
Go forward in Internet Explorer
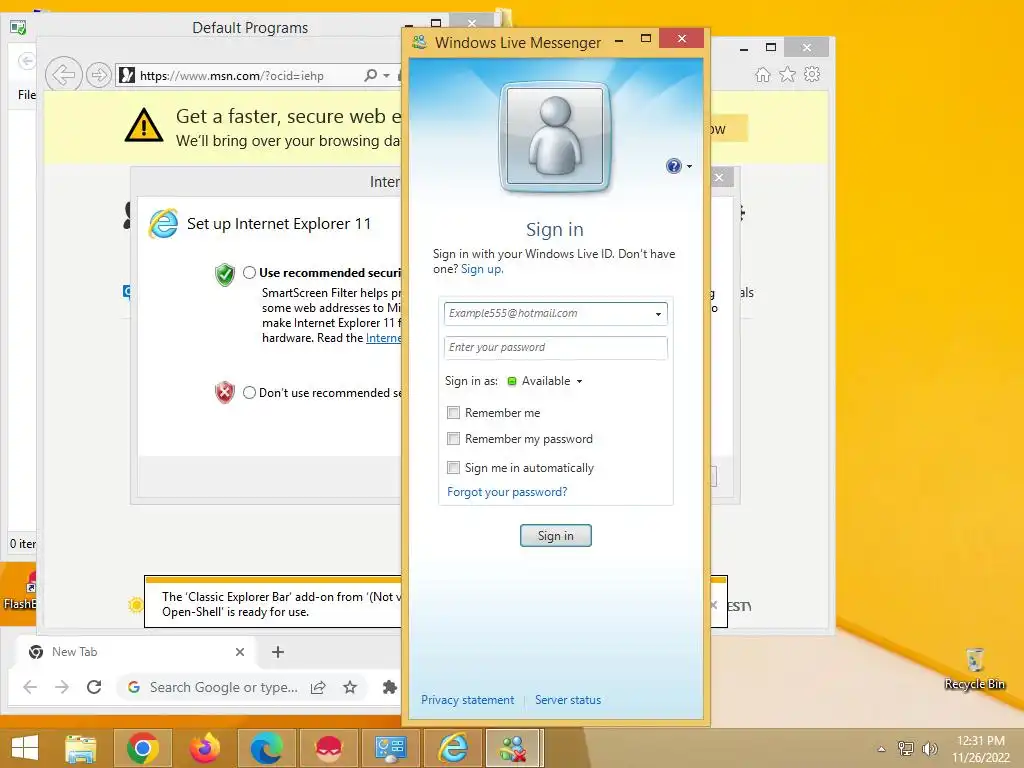[x=99, y=75]
